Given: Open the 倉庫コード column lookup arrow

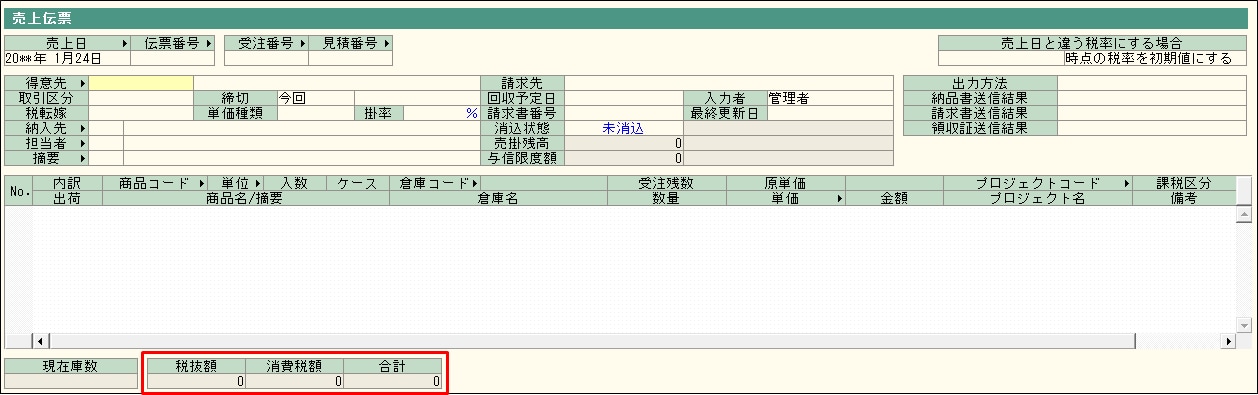Looking at the screenshot, I should pos(474,183).
